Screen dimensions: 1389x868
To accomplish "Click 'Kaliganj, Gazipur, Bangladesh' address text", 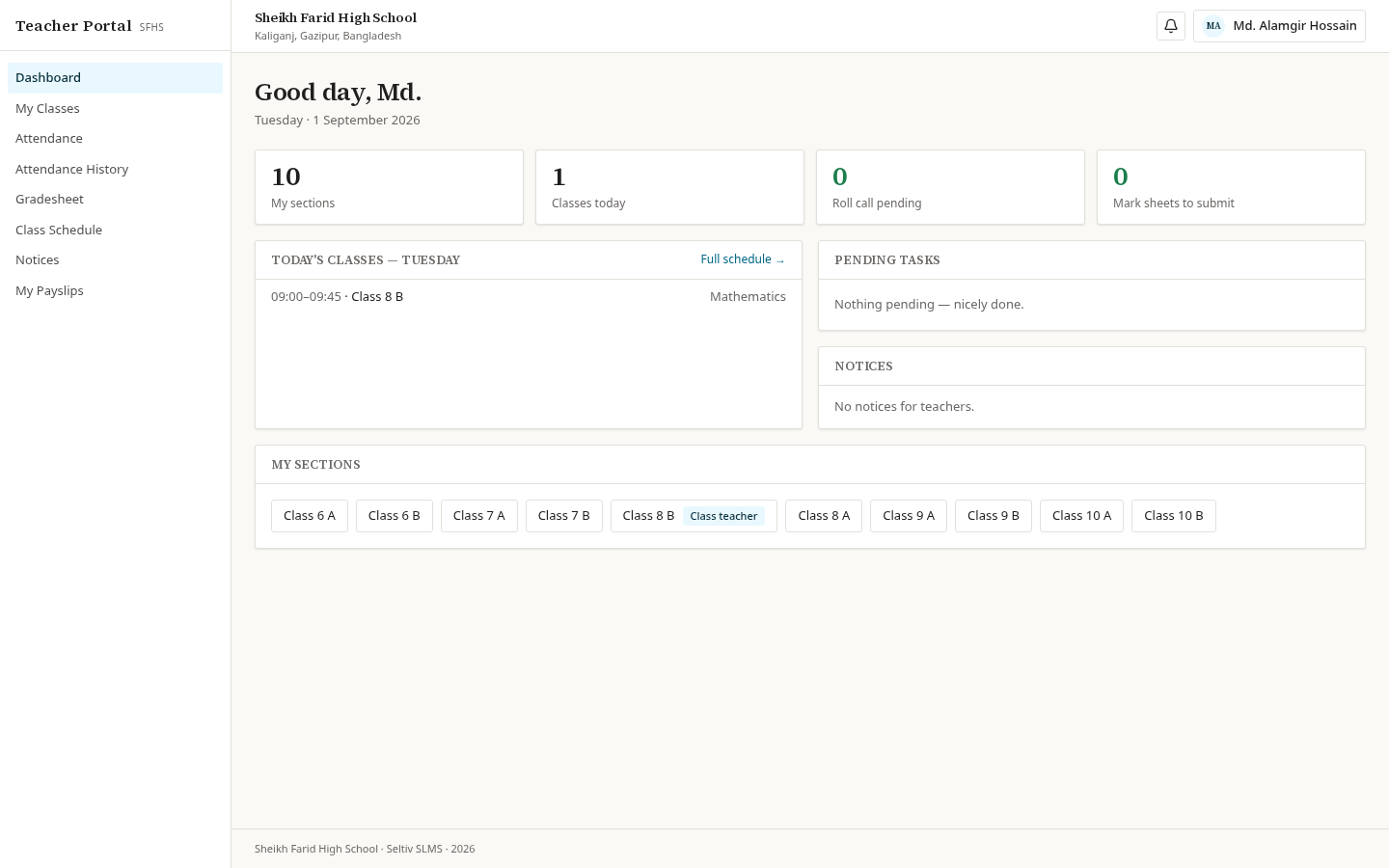I will (x=328, y=36).
